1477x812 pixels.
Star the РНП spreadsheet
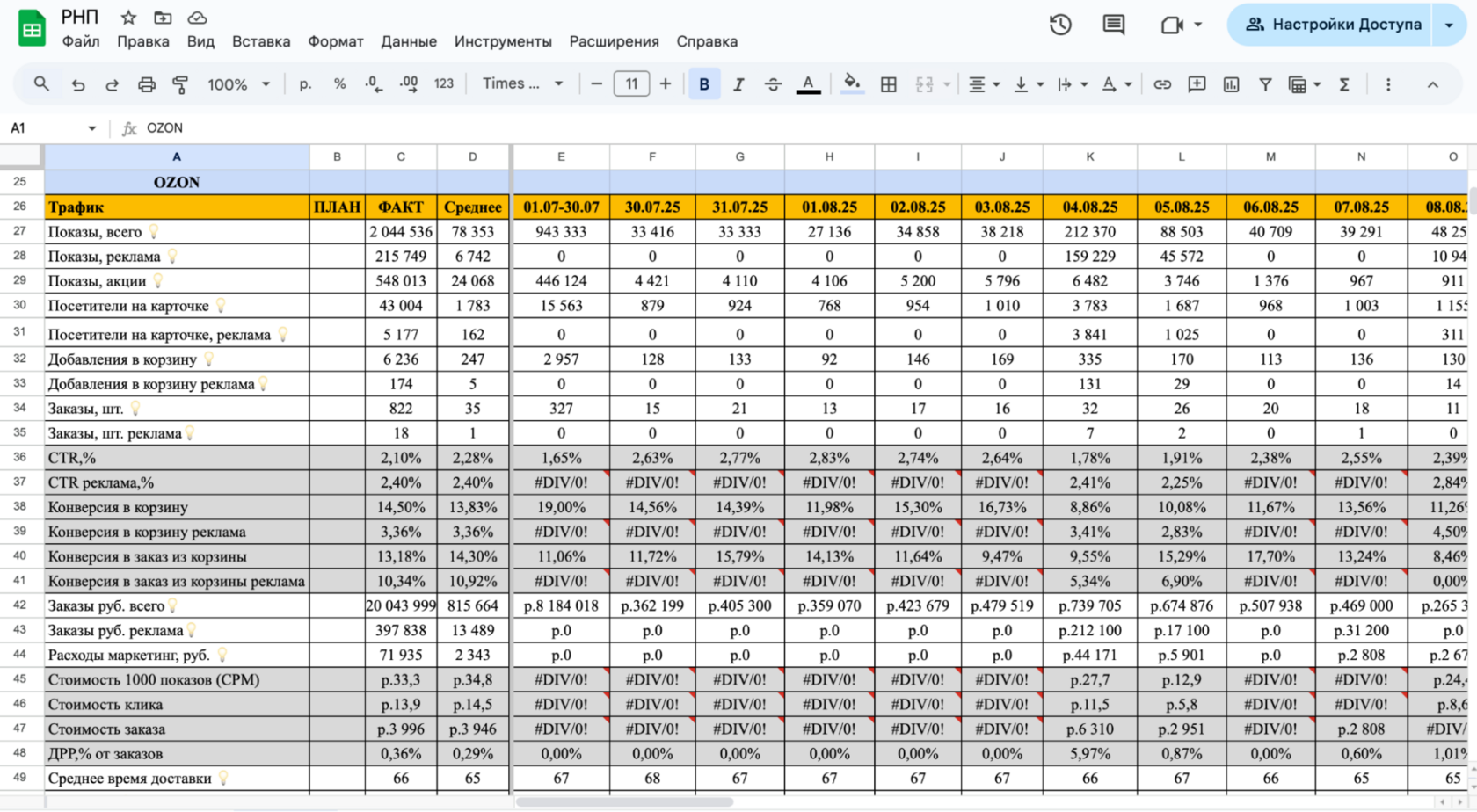tap(128, 18)
